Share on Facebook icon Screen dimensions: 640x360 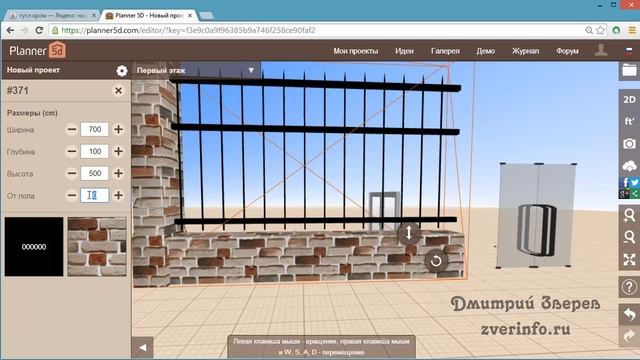point(624,182)
